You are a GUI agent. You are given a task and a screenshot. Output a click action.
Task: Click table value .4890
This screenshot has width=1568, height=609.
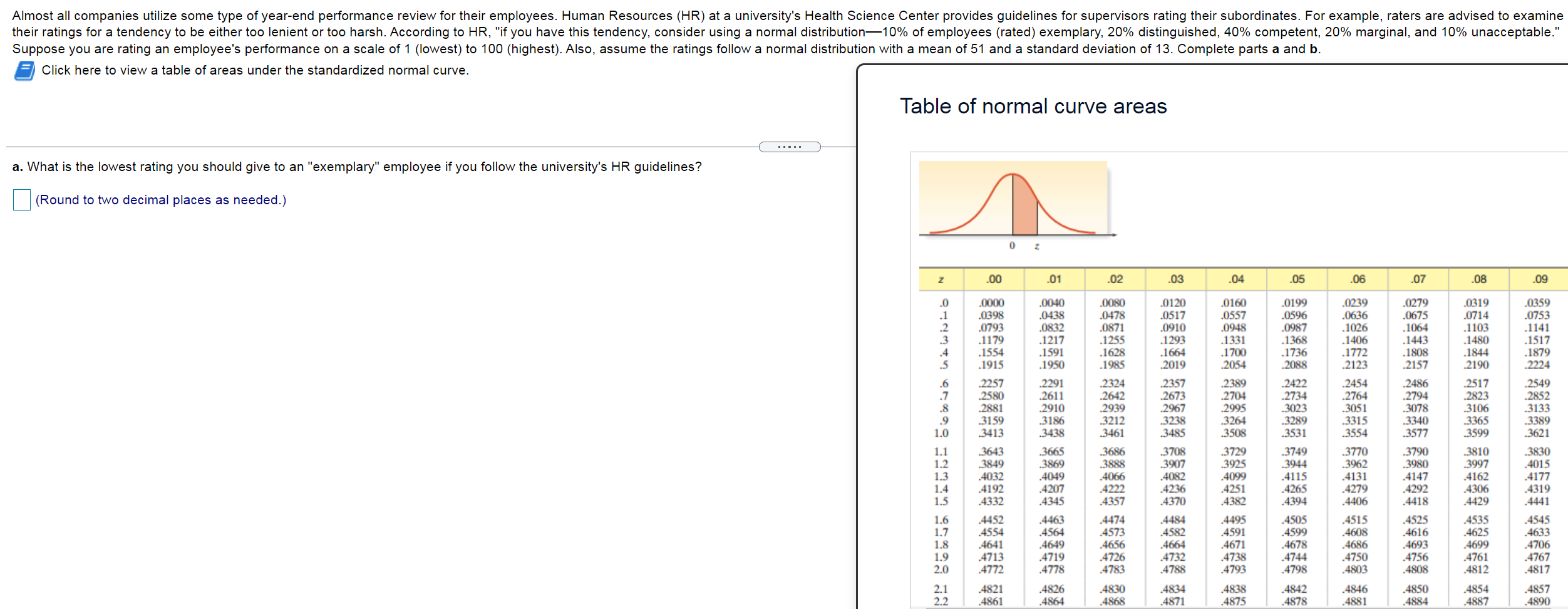click(x=1537, y=602)
